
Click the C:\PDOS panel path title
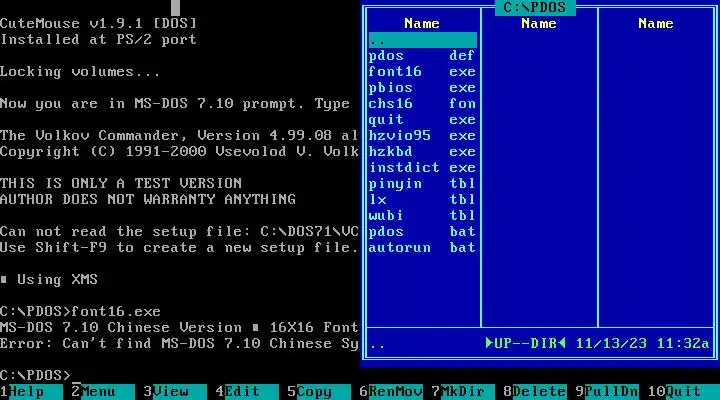(x=535, y=7)
